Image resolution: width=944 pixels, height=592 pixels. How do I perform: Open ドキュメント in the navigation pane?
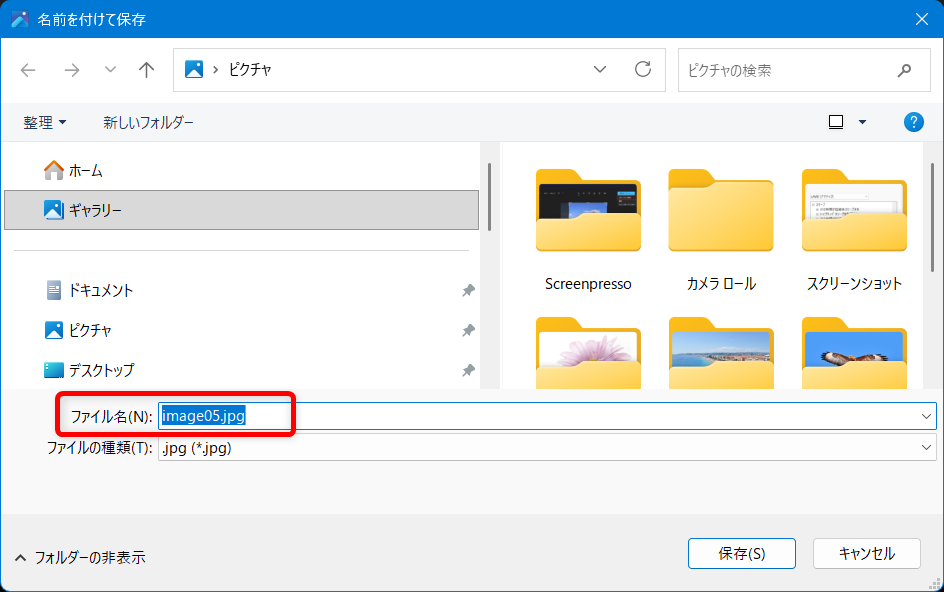(x=241, y=290)
